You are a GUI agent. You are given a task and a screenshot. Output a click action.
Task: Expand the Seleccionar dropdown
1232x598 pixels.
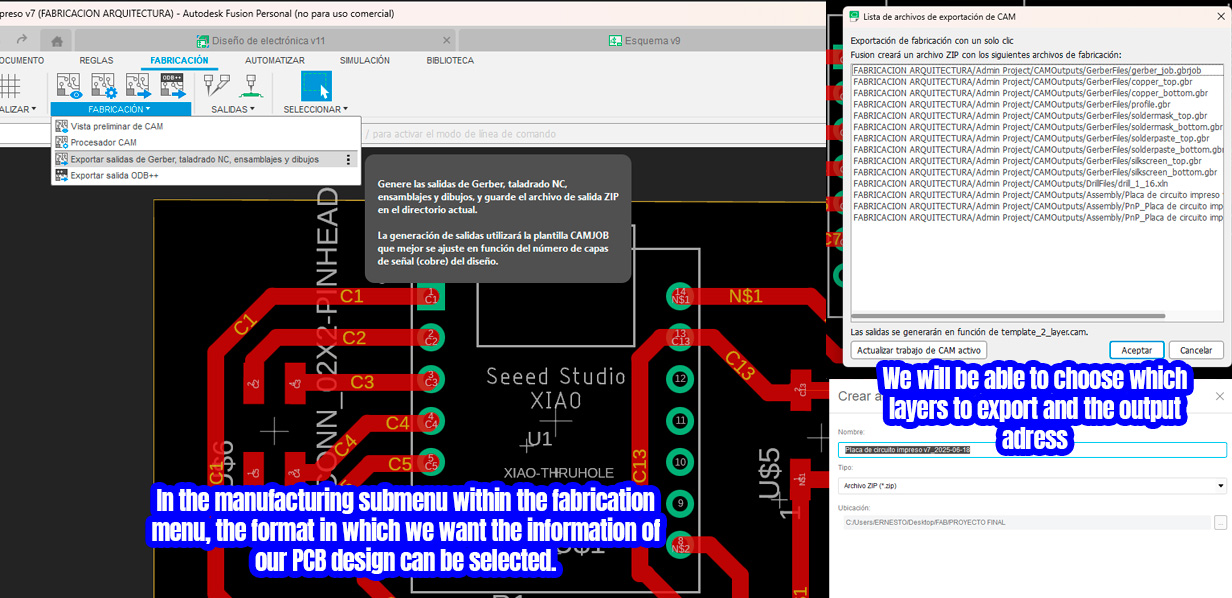[316, 109]
